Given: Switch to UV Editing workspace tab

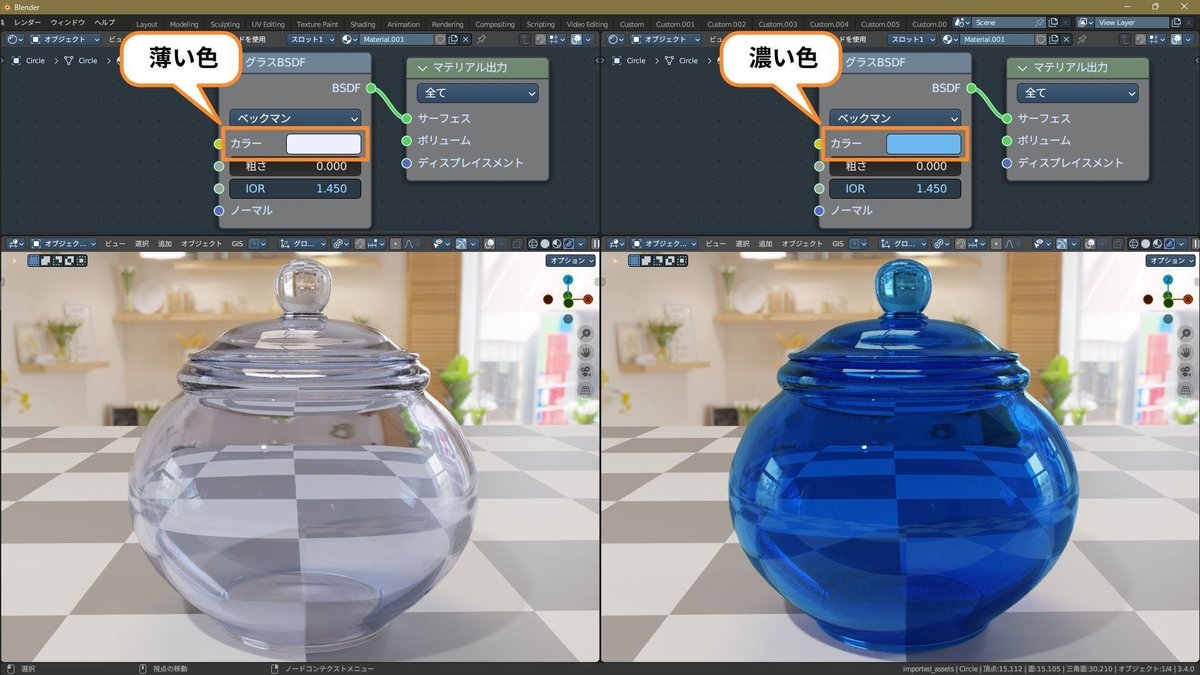Looking at the screenshot, I should pyautogui.click(x=268, y=24).
